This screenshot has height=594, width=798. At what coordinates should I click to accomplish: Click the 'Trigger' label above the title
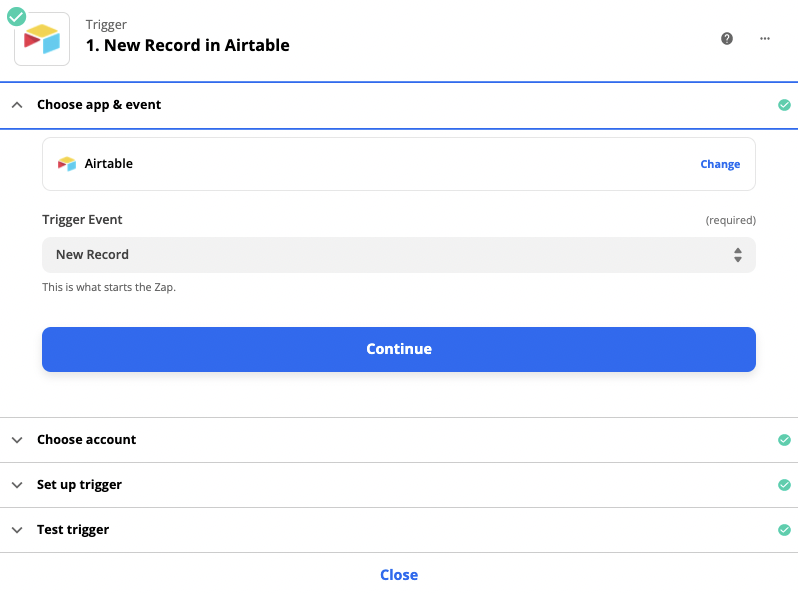(x=106, y=24)
